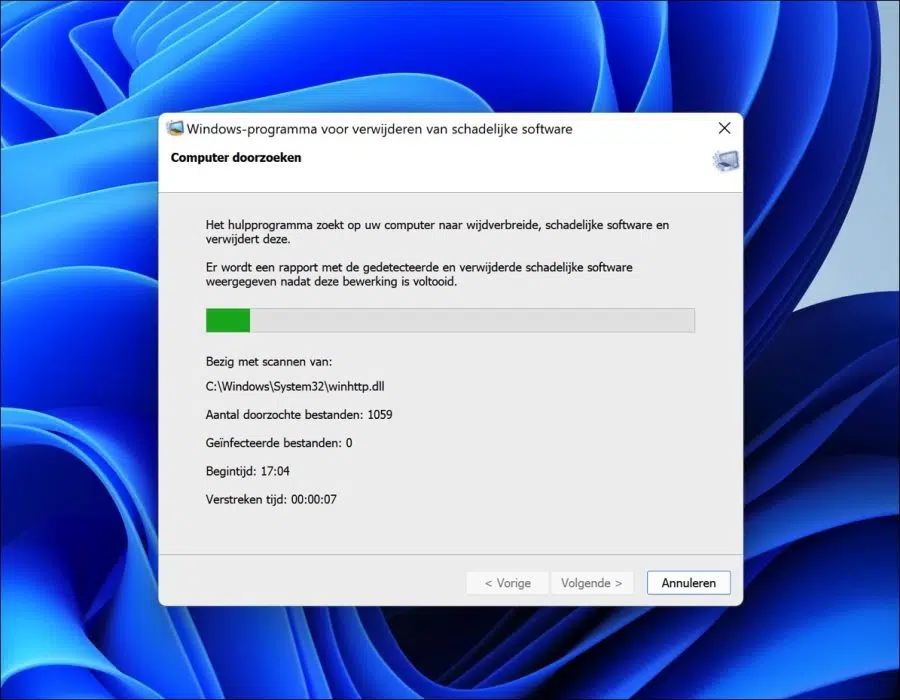Click 'Aantal doorzochte bestanden: 1059' text
The height and width of the screenshot is (700, 900).
[299, 414]
